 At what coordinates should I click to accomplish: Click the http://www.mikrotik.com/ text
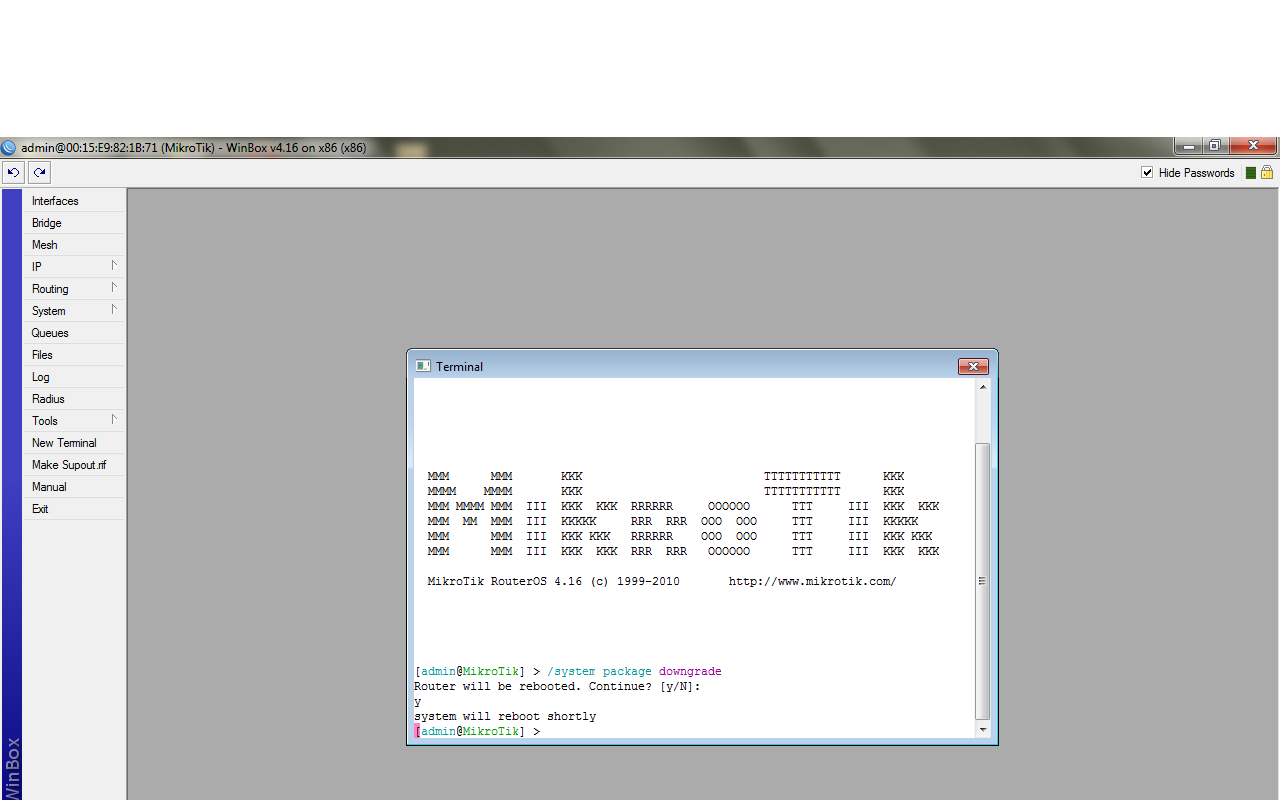[x=812, y=581]
